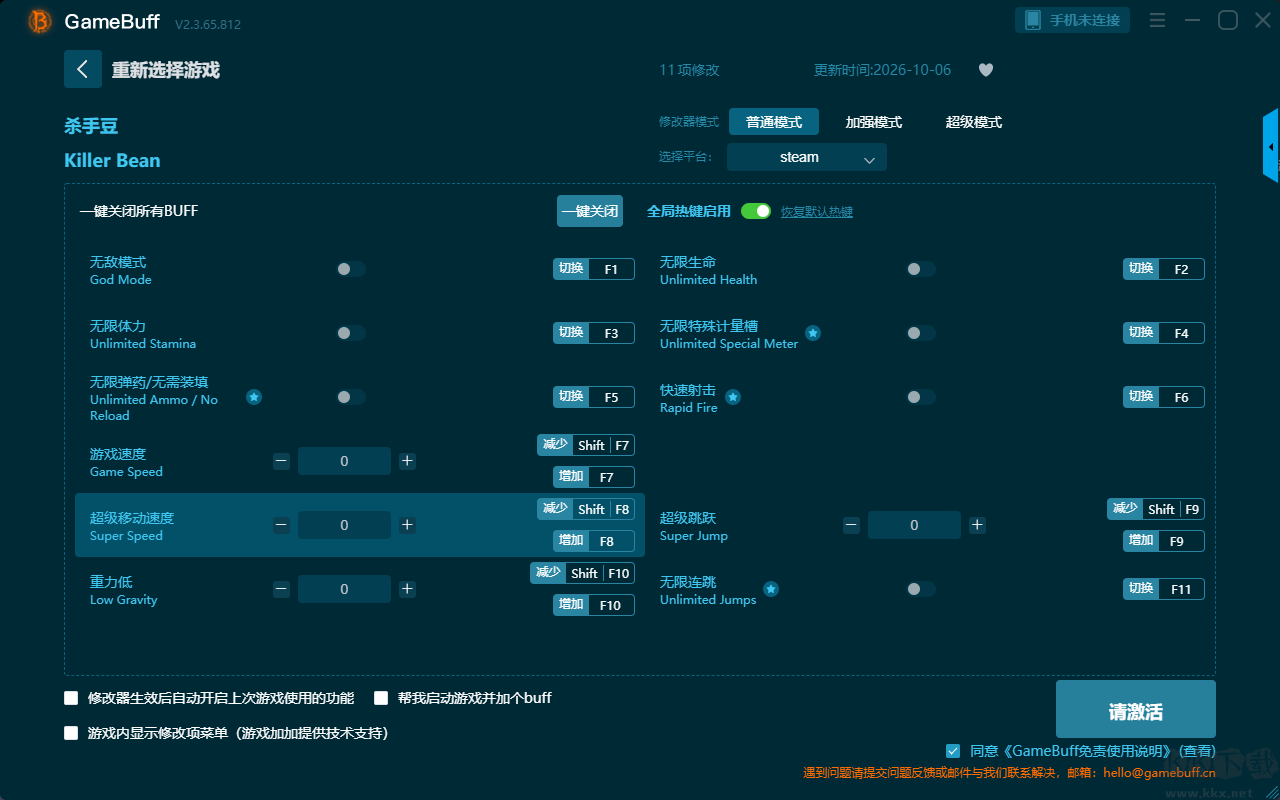Check 修改器生效后自动开启上次游戏使用的功能 checkbox
The height and width of the screenshot is (800, 1280).
point(71,698)
